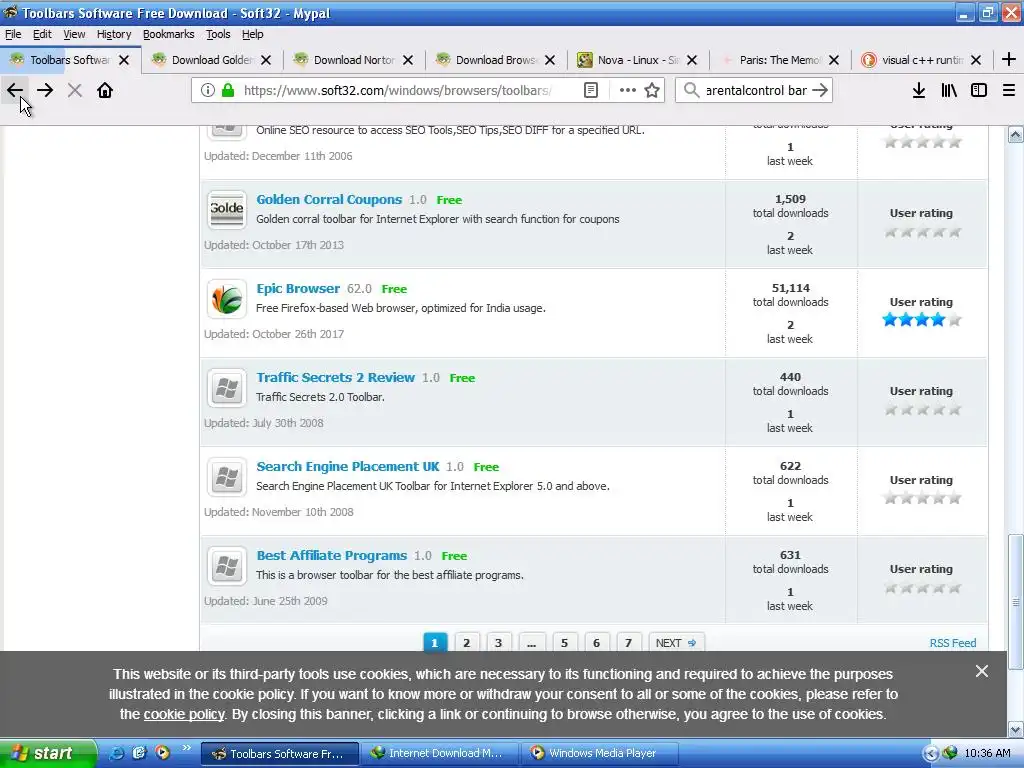Image resolution: width=1024 pixels, height=768 pixels.
Task: Open the Tools menu
Action: [x=218, y=34]
